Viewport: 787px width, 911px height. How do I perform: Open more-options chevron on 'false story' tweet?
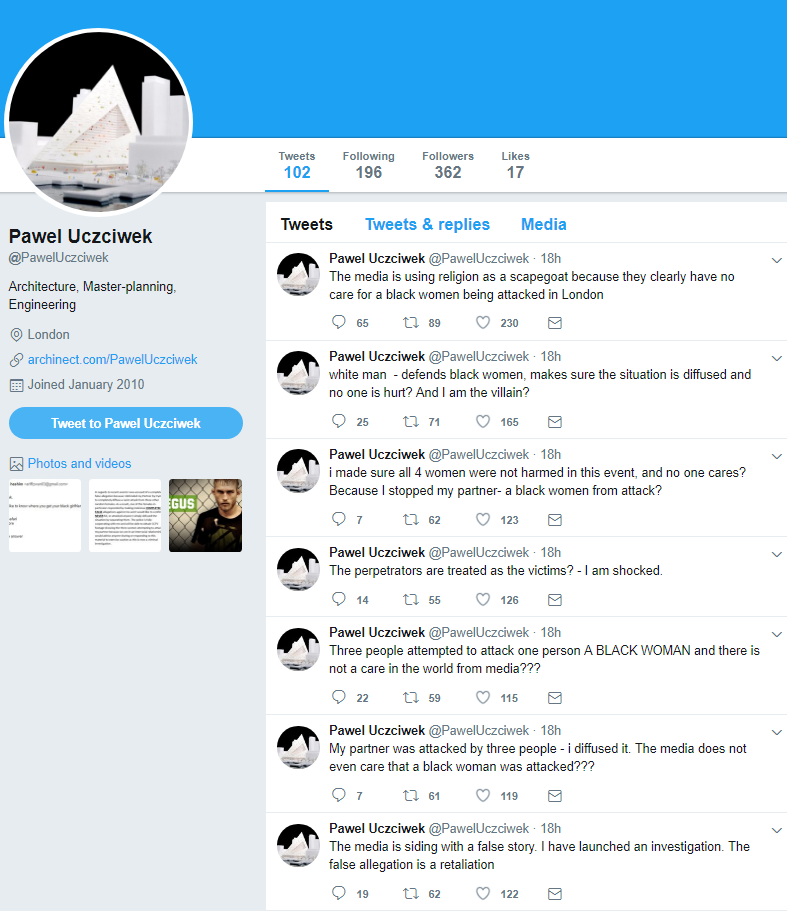[x=777, y=830]
